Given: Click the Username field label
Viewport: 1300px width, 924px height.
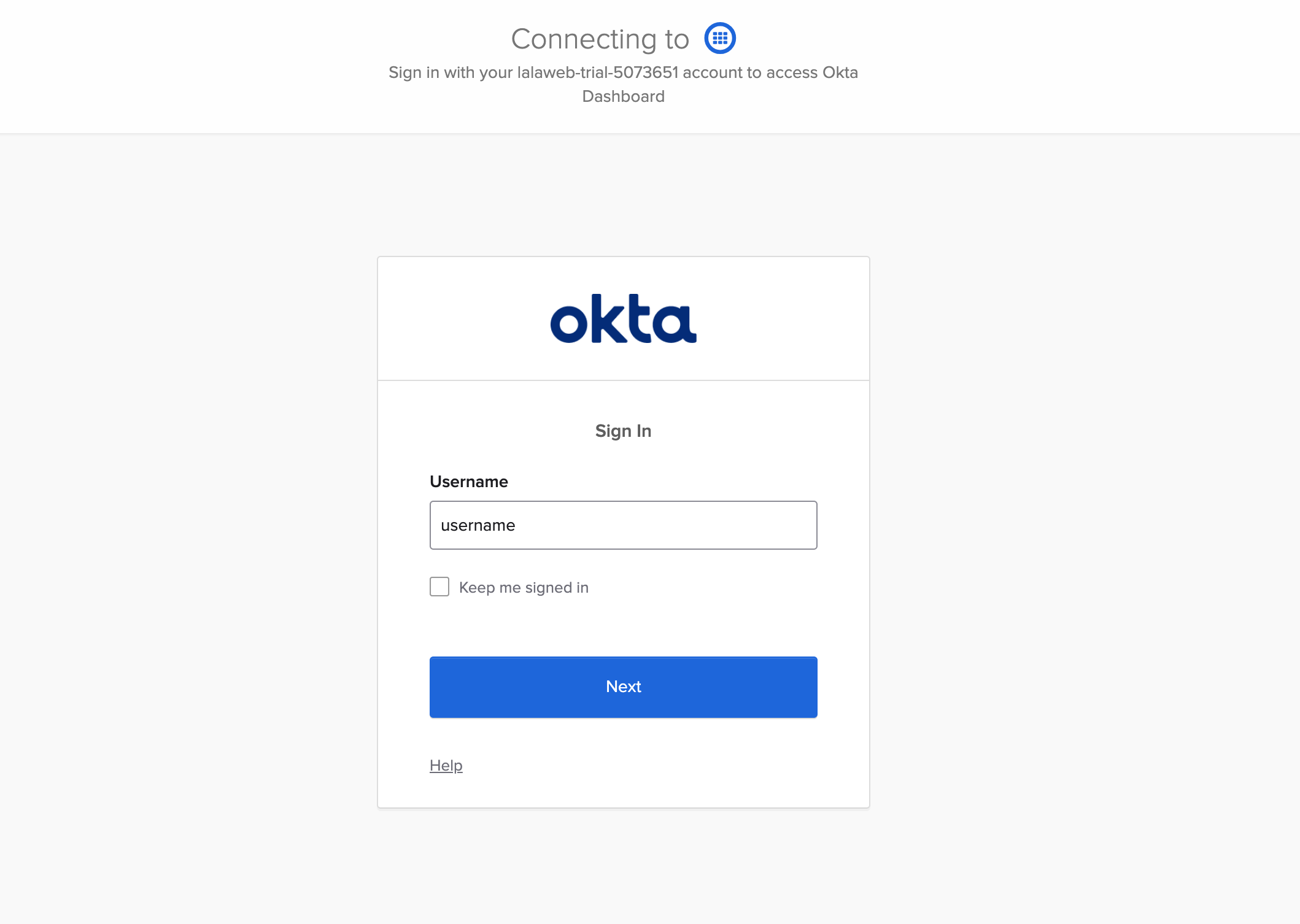Looking at the screenshot, I should [468, 482].
